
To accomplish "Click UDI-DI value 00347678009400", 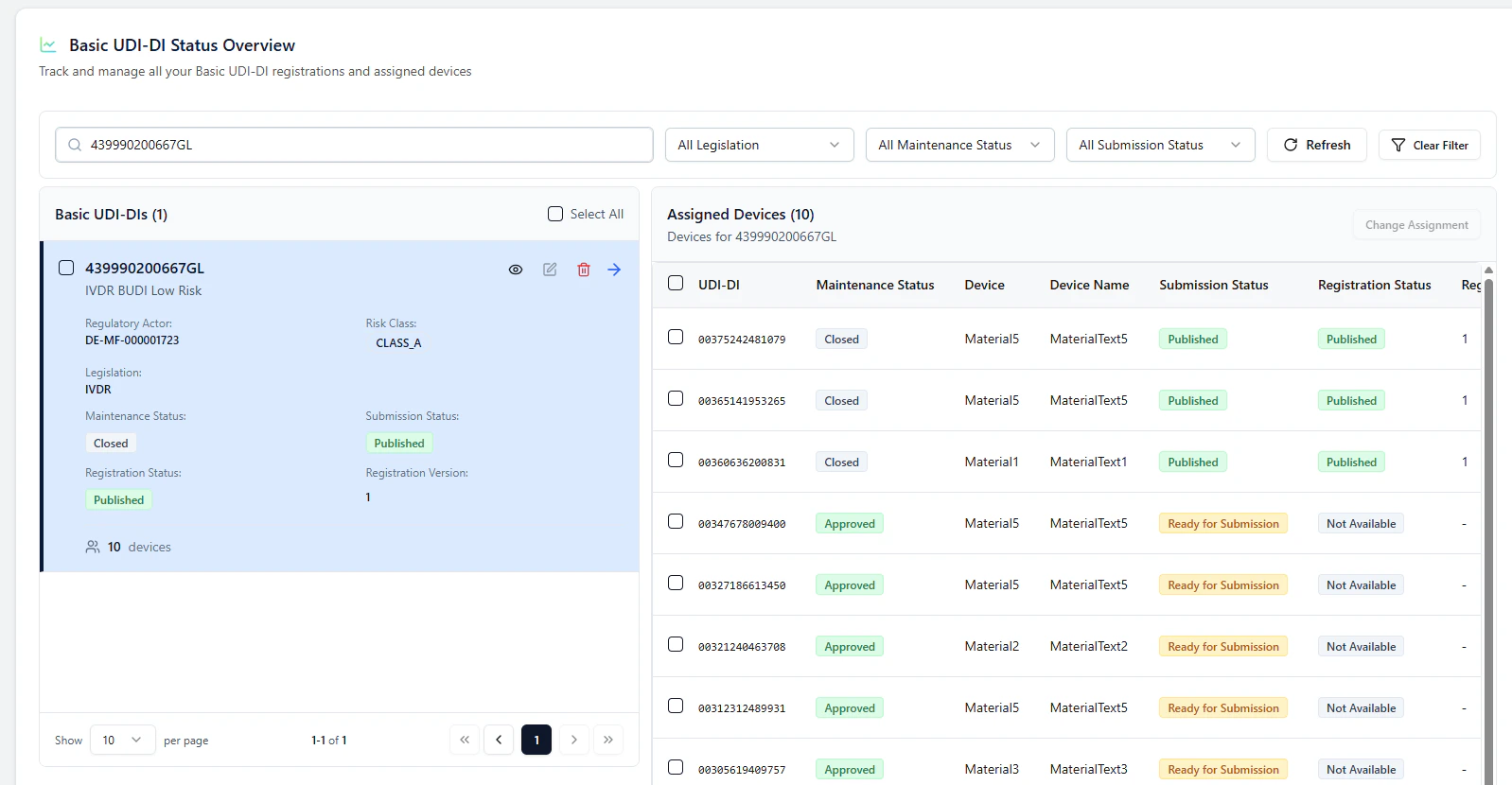I will click(x=742, y=524).
